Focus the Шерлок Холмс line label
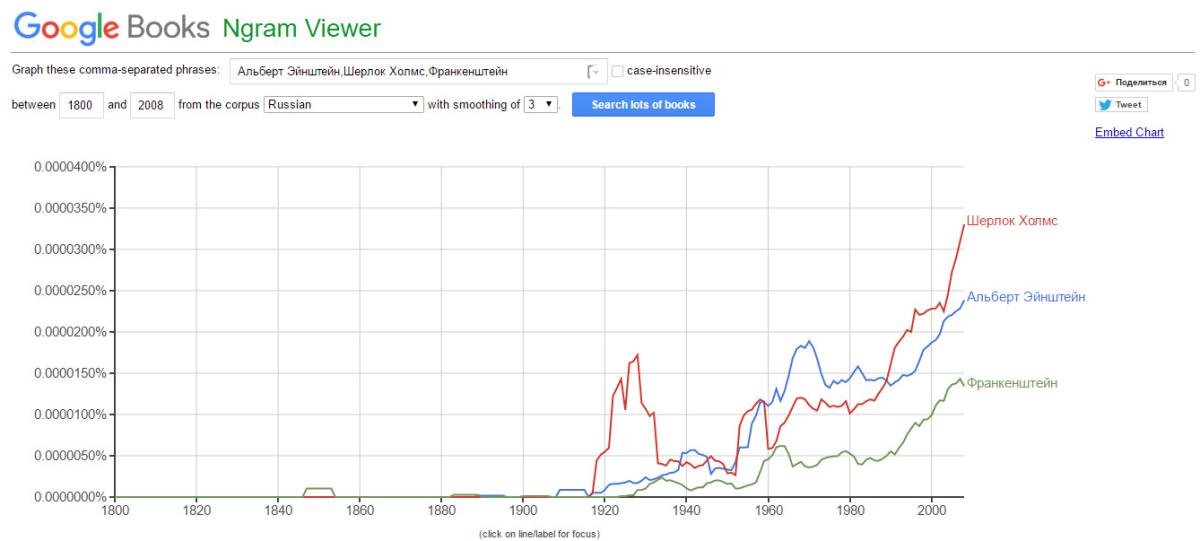This screenshot has width=1200, height=541. coord(1011,221)
